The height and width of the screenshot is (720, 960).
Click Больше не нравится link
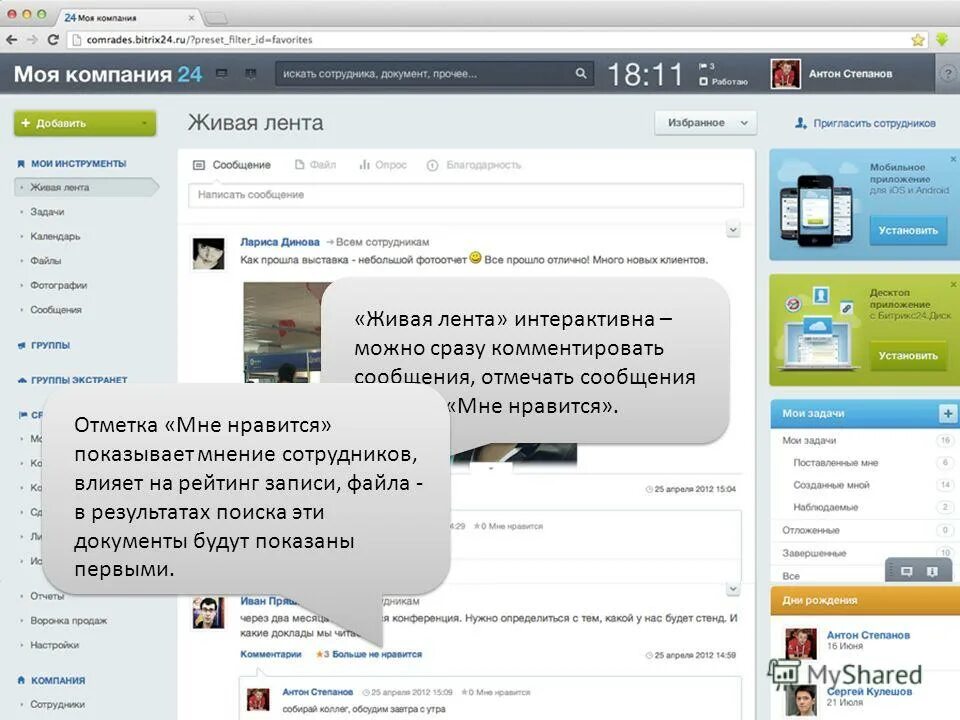pyautogui.click(x=377, y=654)
